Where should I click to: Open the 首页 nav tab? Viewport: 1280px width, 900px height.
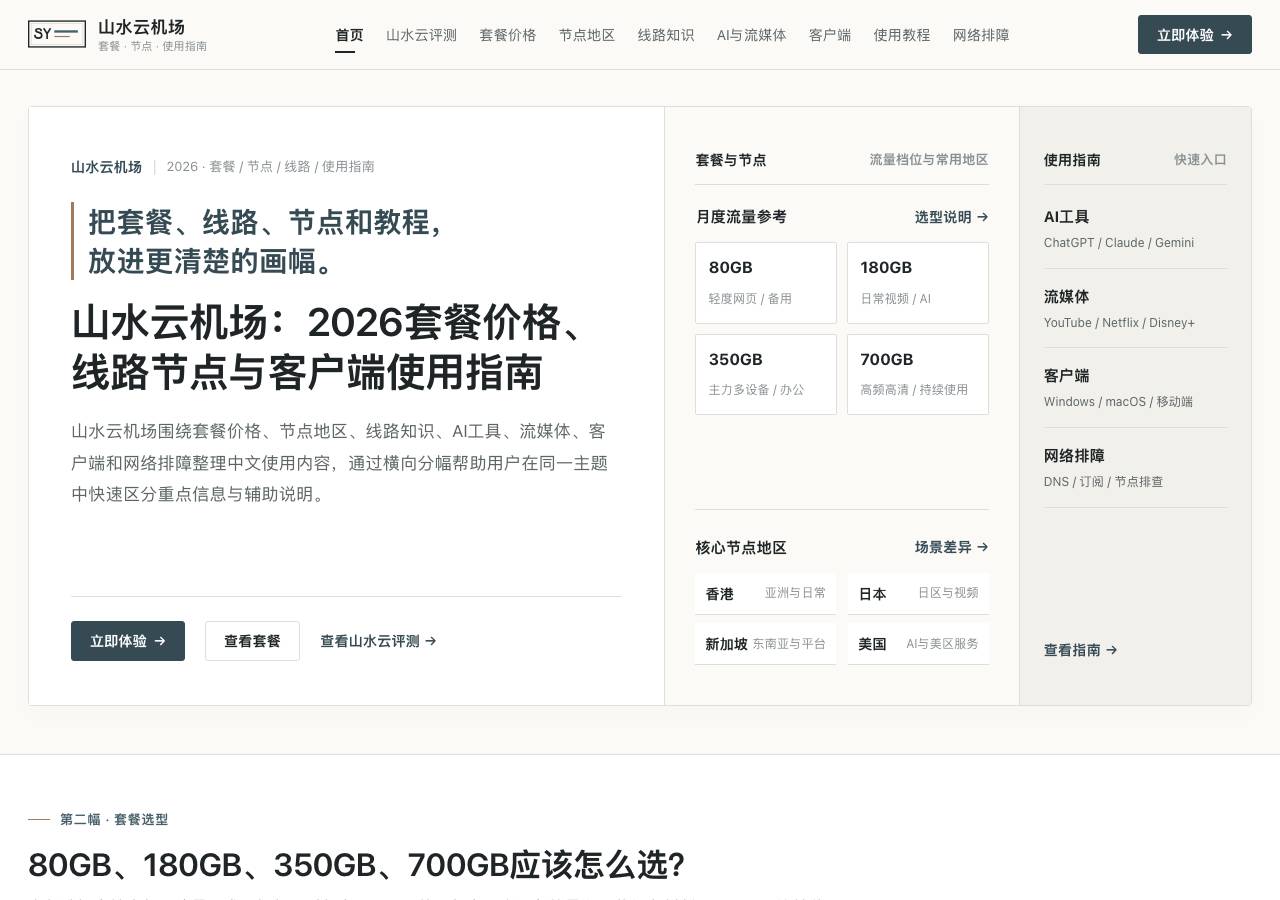349,35
